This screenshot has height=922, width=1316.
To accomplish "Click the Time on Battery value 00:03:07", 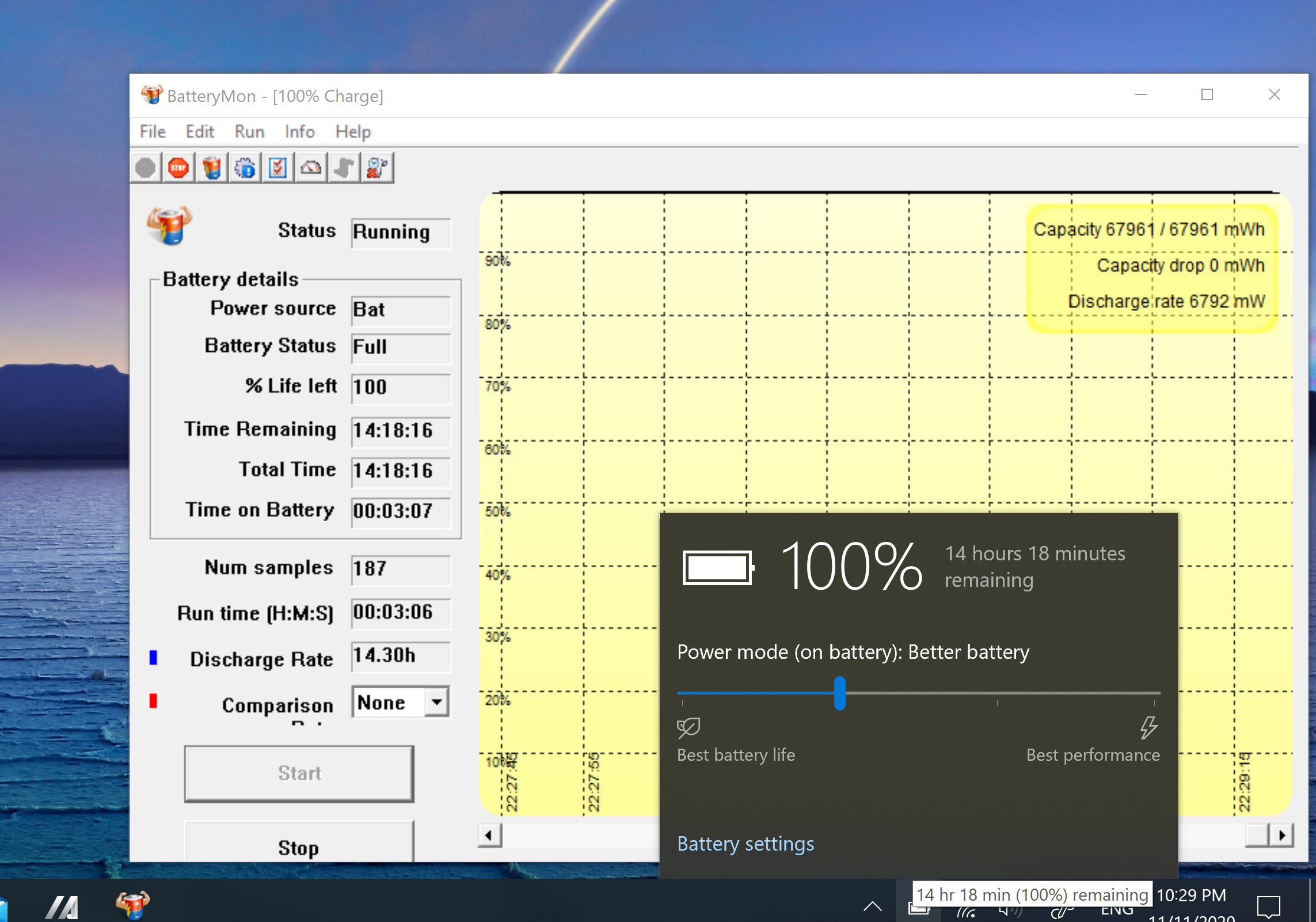I will 401,512.
